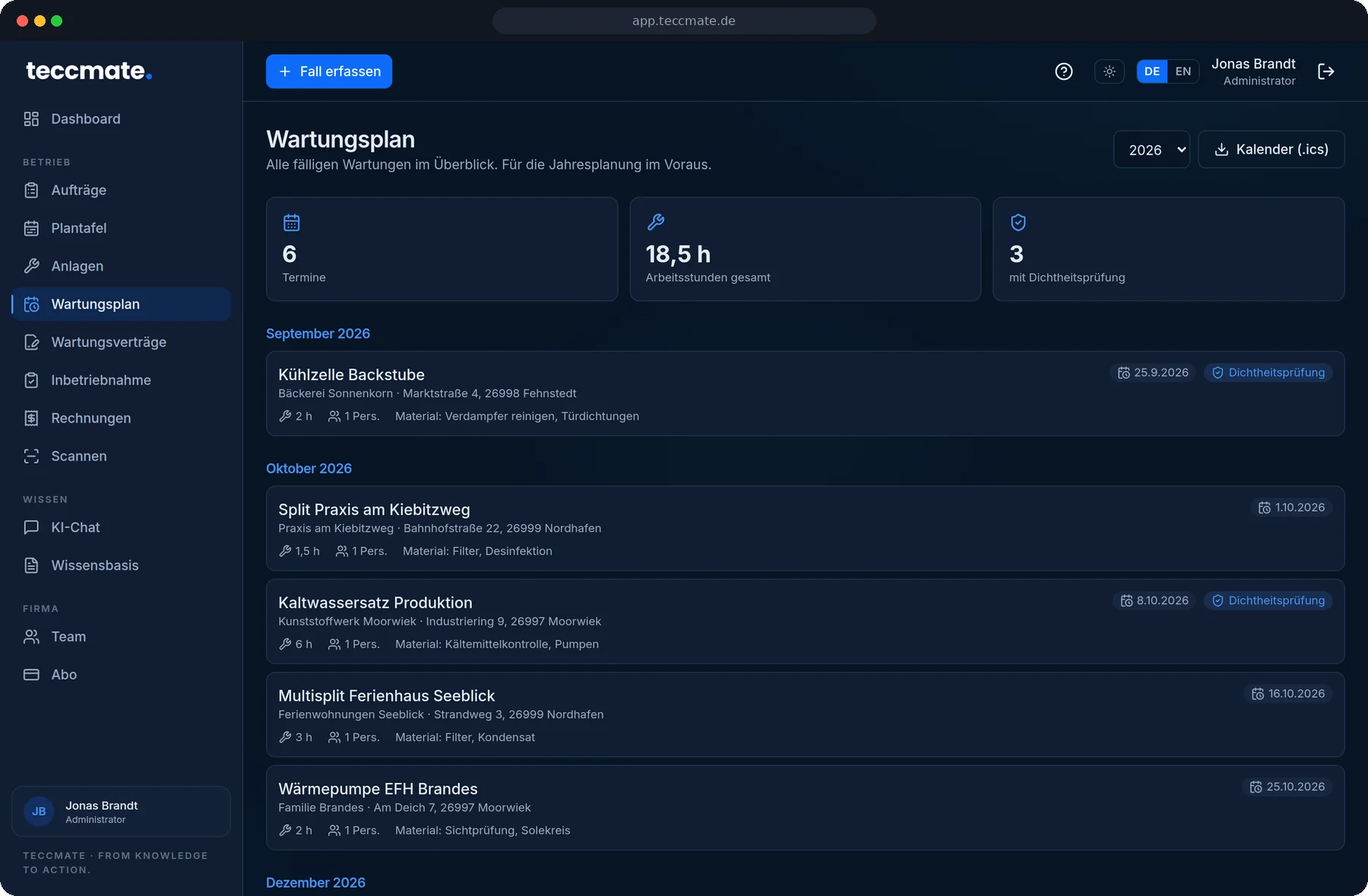The height and width of the screenshot is (896, 1368).
Task: Click the 16.10.2026 date badge
Action: tap(1288, 694)
